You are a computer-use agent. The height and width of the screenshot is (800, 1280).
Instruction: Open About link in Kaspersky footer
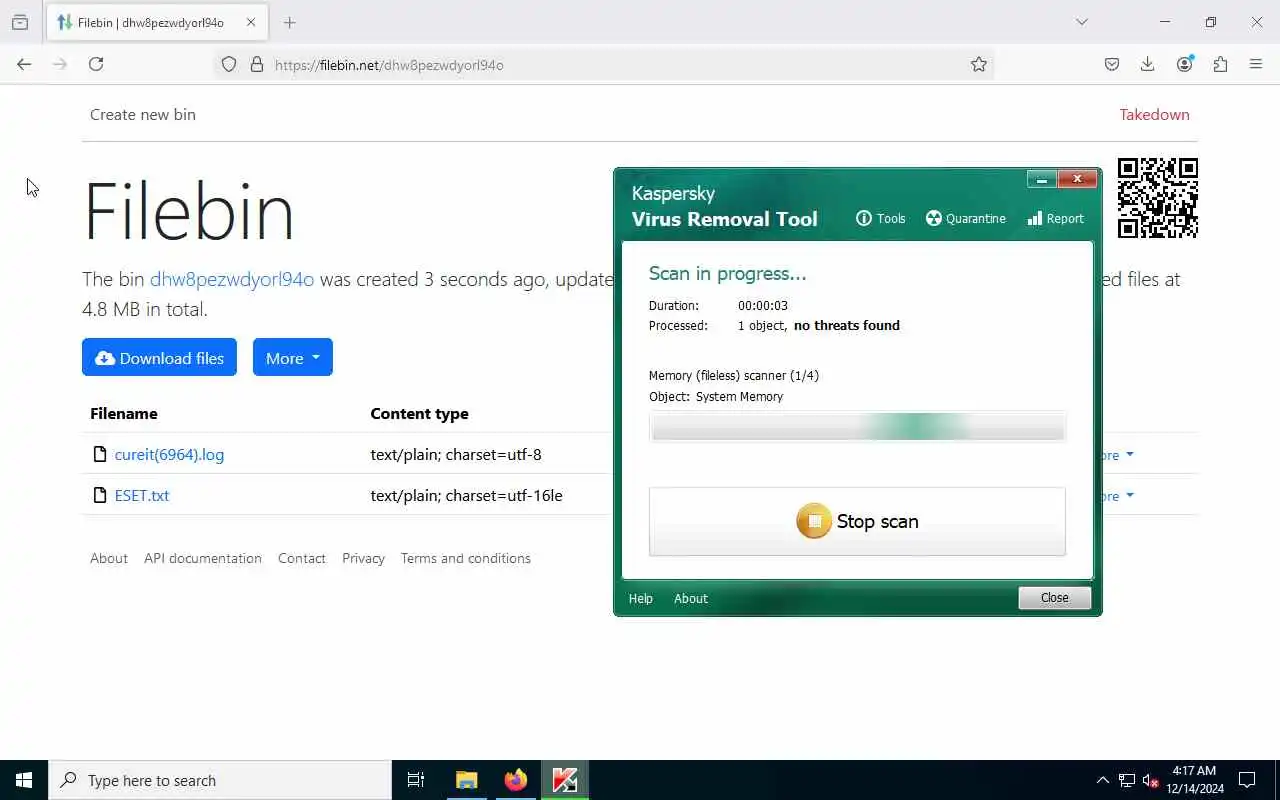pos(690,598)
